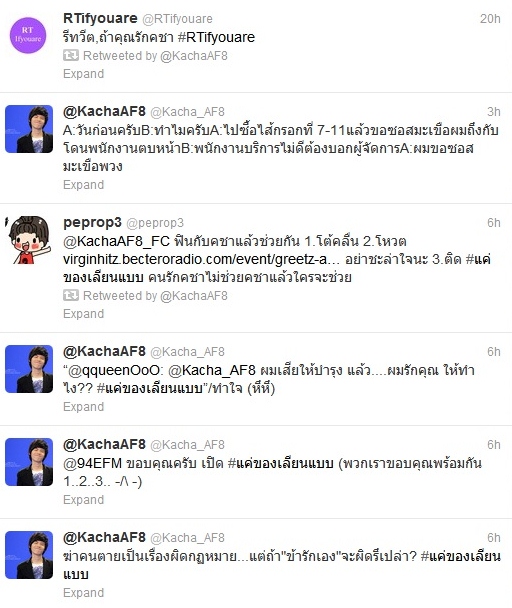
Task: Click the retweet icon under the RTifyouare tweet
Action: (71, 55)
